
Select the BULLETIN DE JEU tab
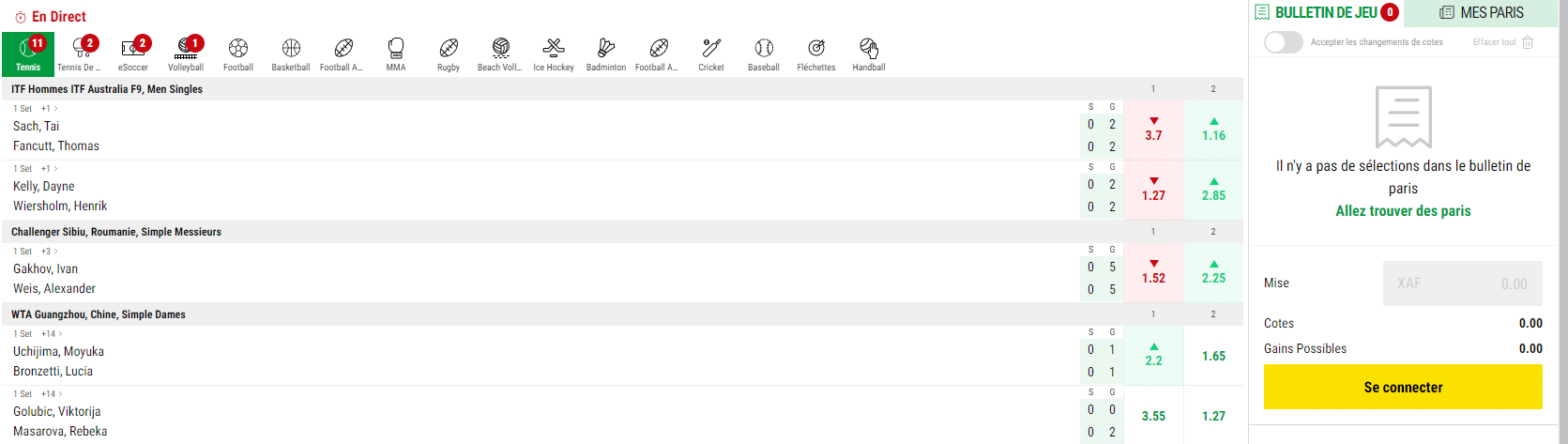1326,13
